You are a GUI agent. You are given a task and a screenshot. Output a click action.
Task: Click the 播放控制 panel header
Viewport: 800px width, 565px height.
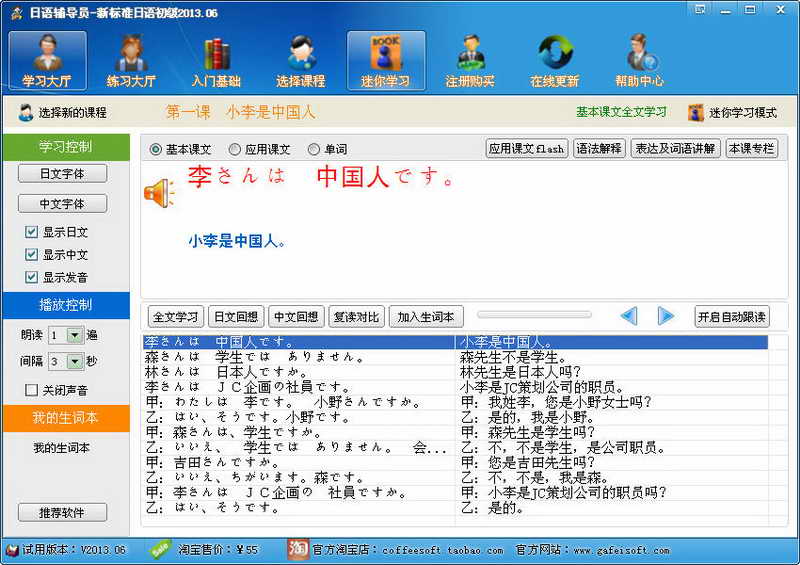(66, 305)
